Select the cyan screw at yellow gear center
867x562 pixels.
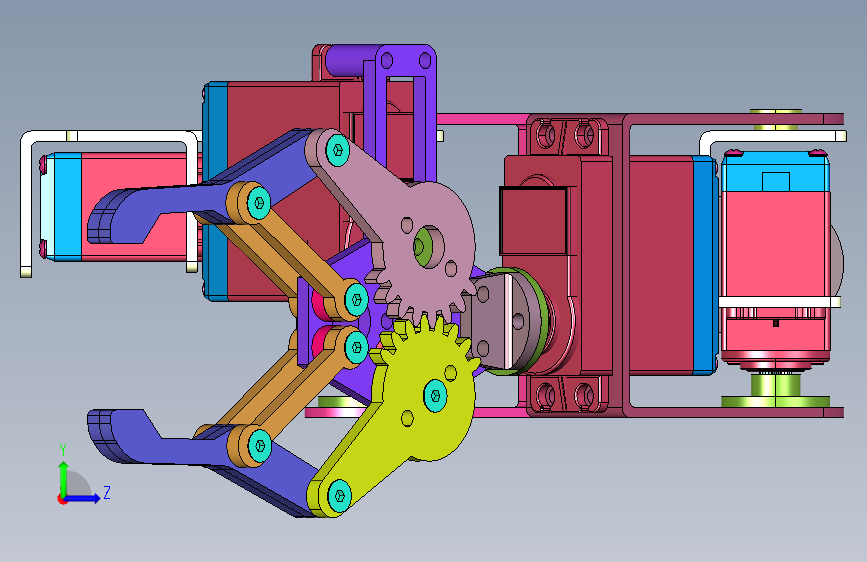(435, 396)
